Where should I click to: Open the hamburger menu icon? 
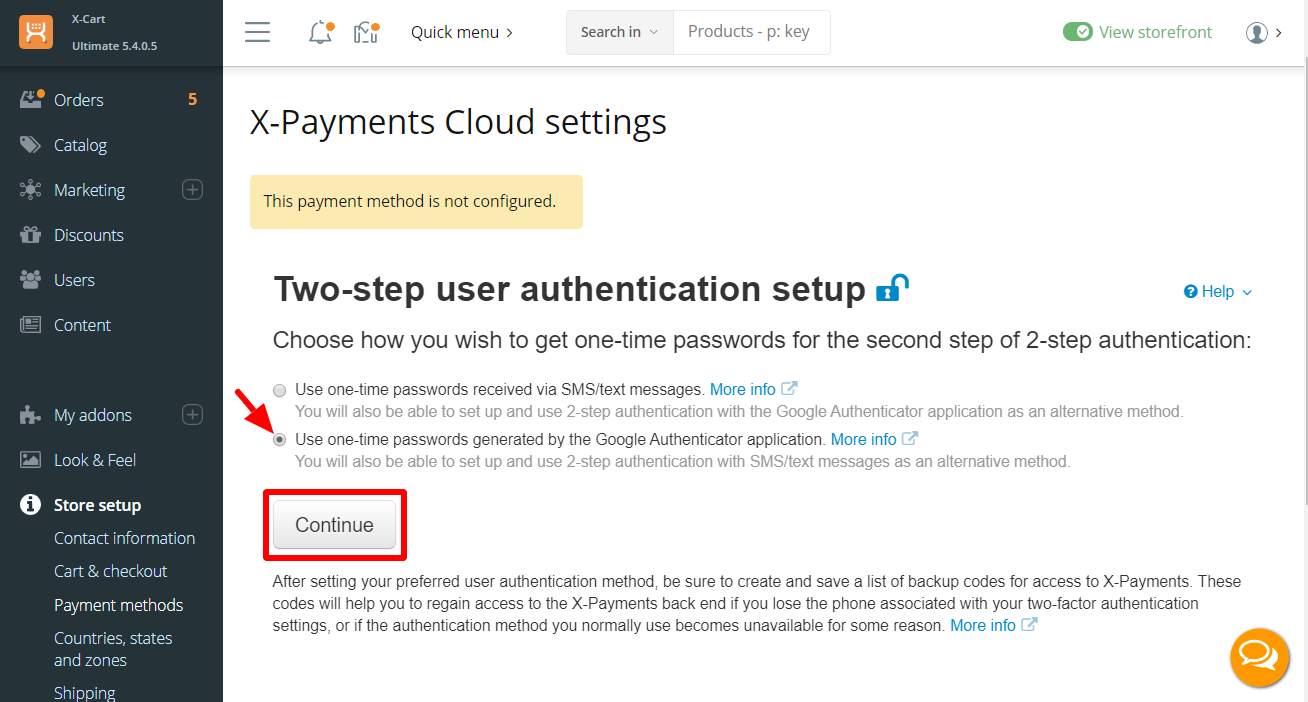pyautogui.click(x=258, y=32)
